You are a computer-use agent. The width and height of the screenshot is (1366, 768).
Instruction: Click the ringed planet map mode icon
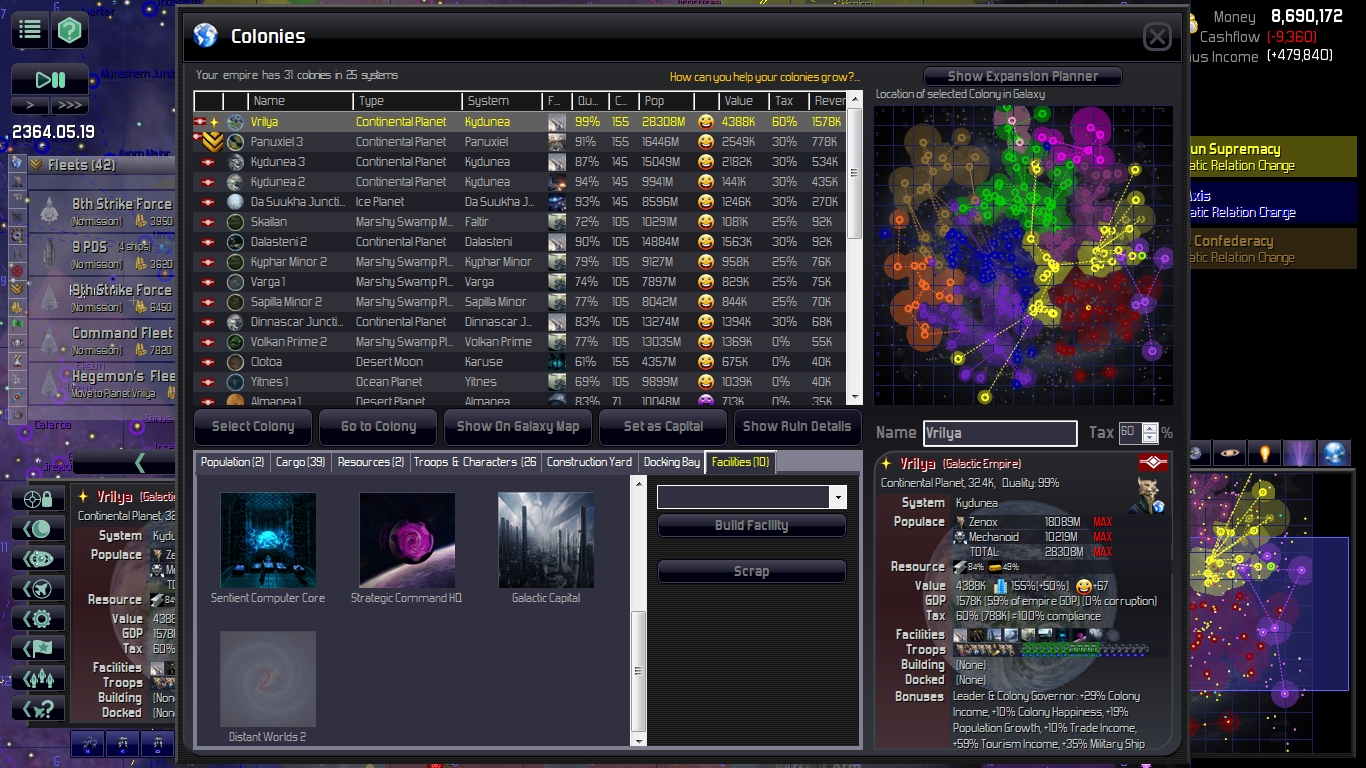[1231, 453]
